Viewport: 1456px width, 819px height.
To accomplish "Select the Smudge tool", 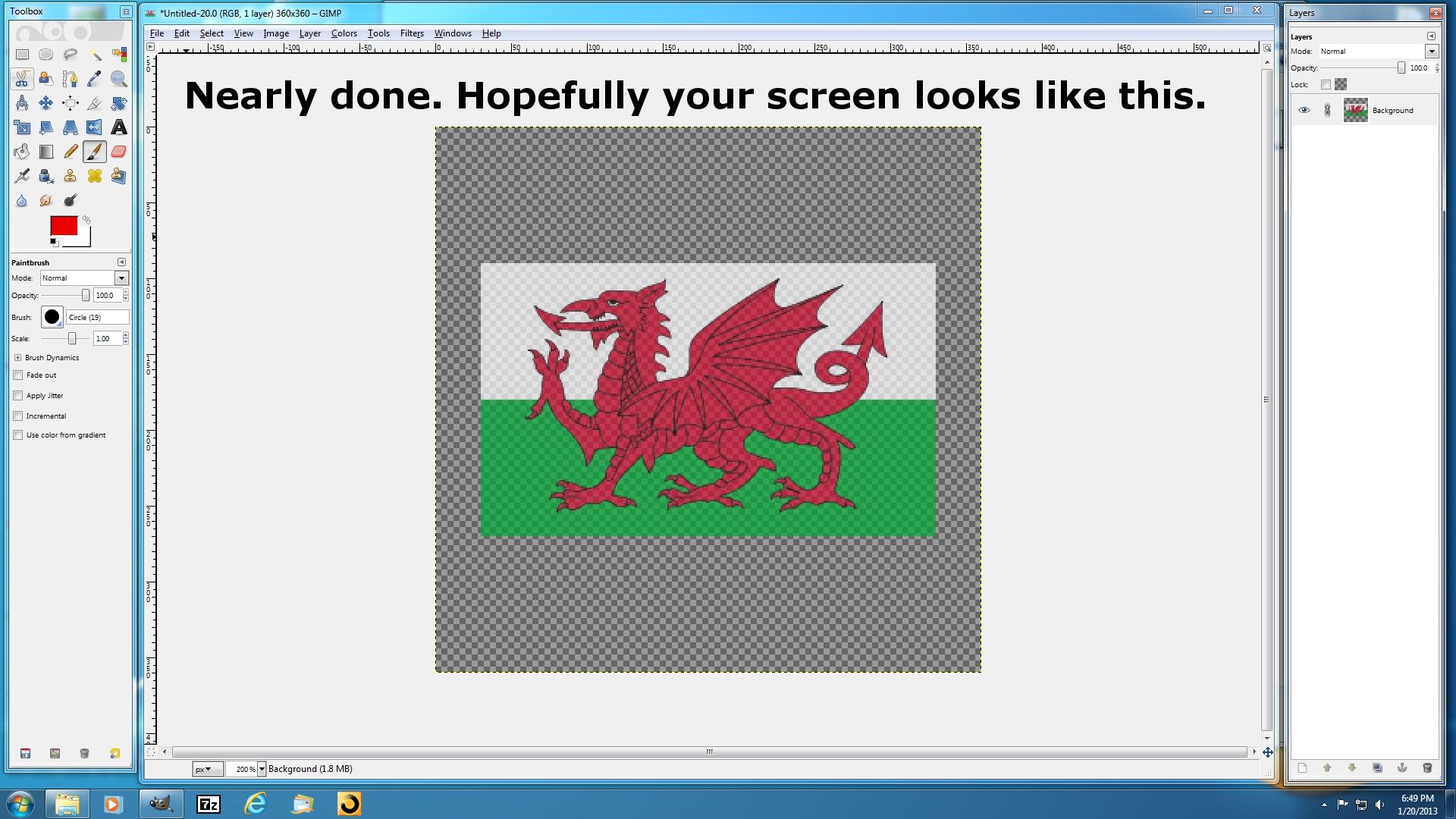I will 46,200.
